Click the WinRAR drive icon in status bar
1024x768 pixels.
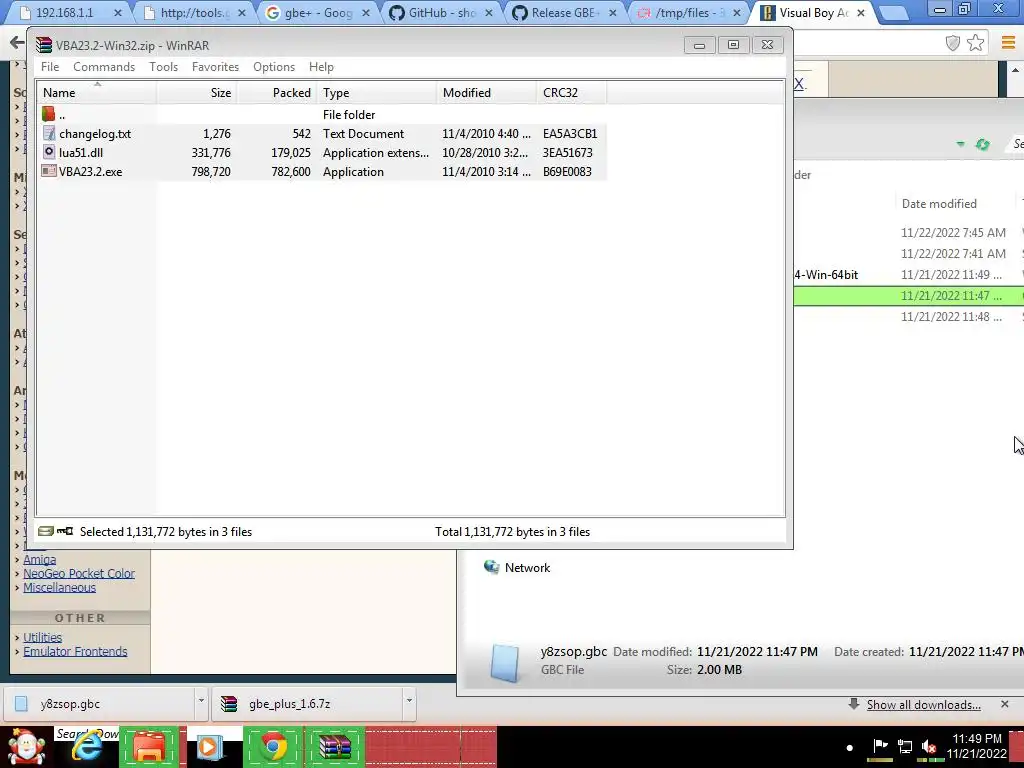tap(46, 531)
